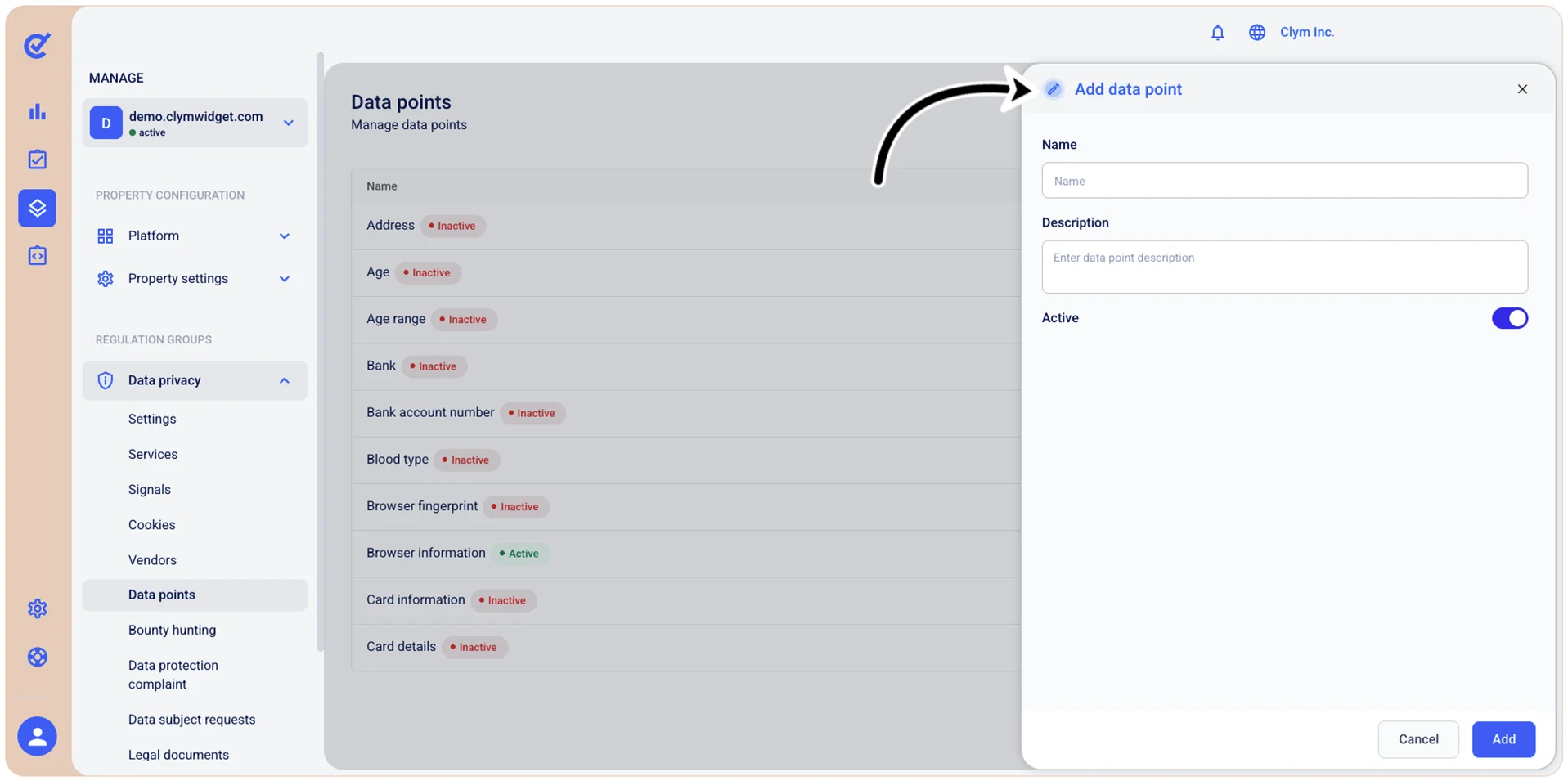Open the Signals menu item
The image size is (1568, 781).
pos(150,489)
